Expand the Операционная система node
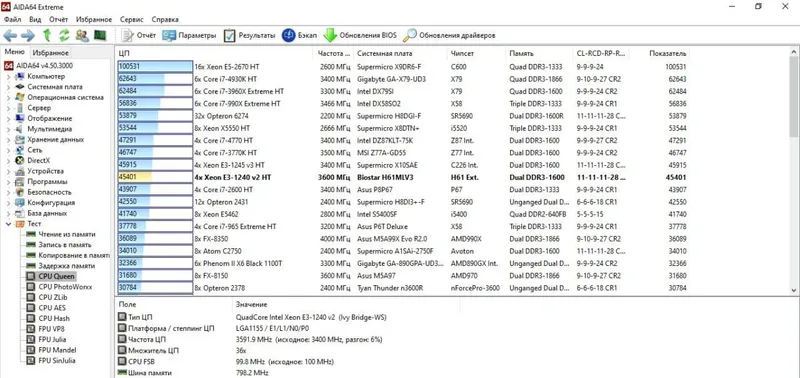 8,97
